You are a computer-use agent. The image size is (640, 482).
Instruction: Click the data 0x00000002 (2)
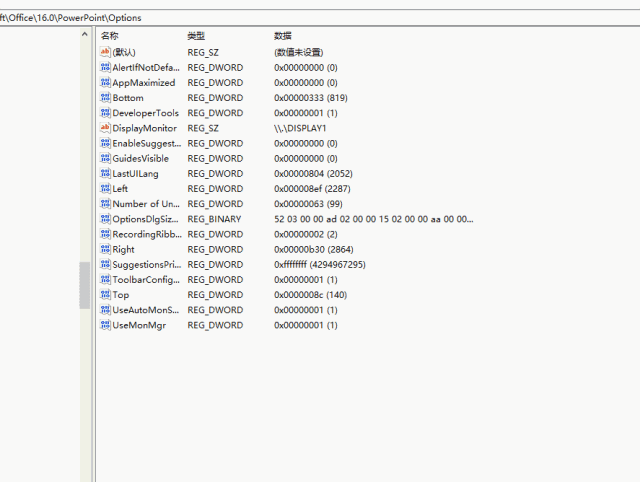point(306,234)
